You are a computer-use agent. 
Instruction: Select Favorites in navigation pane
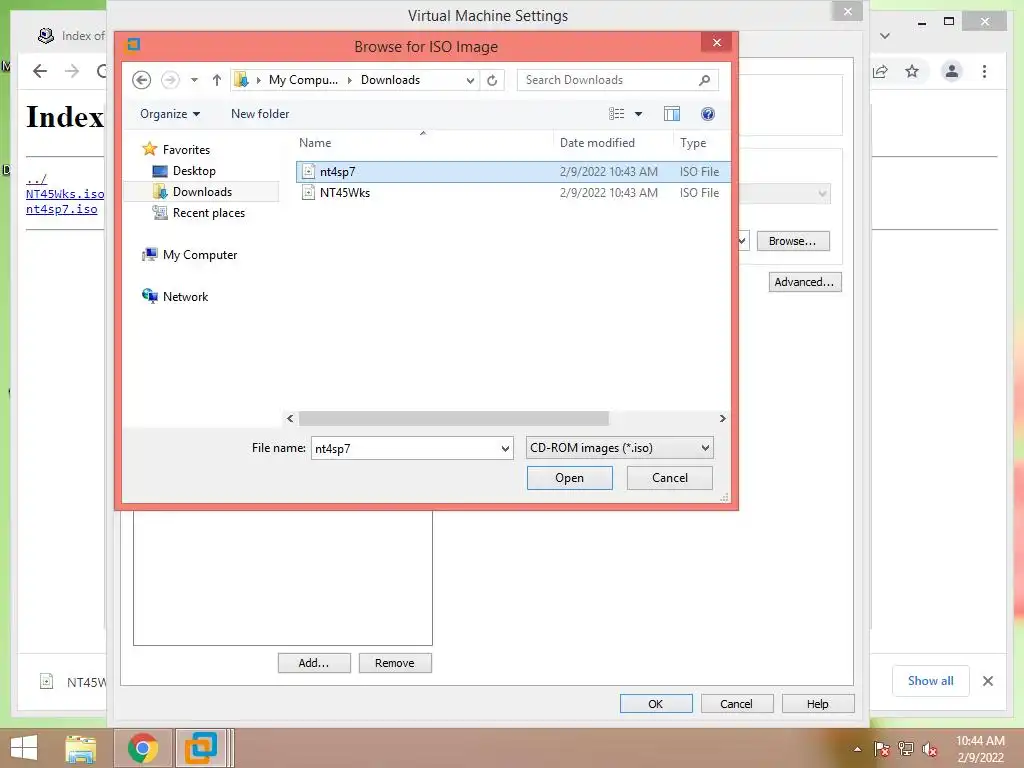186,150
